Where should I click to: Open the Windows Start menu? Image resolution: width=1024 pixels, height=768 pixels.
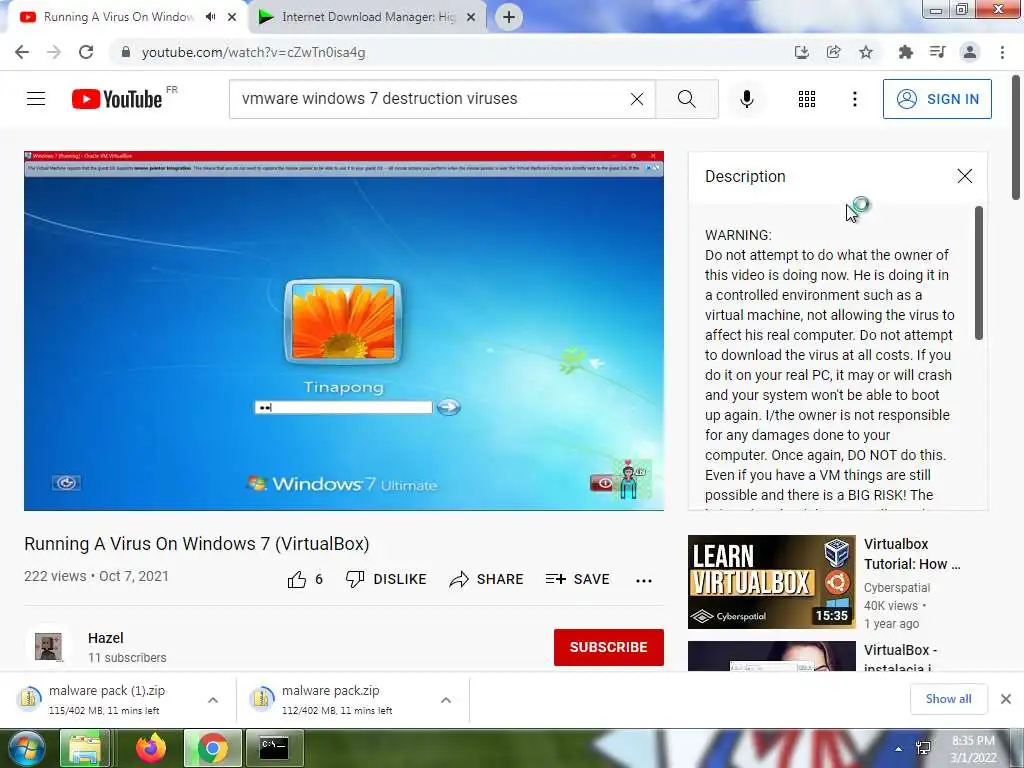25,748
